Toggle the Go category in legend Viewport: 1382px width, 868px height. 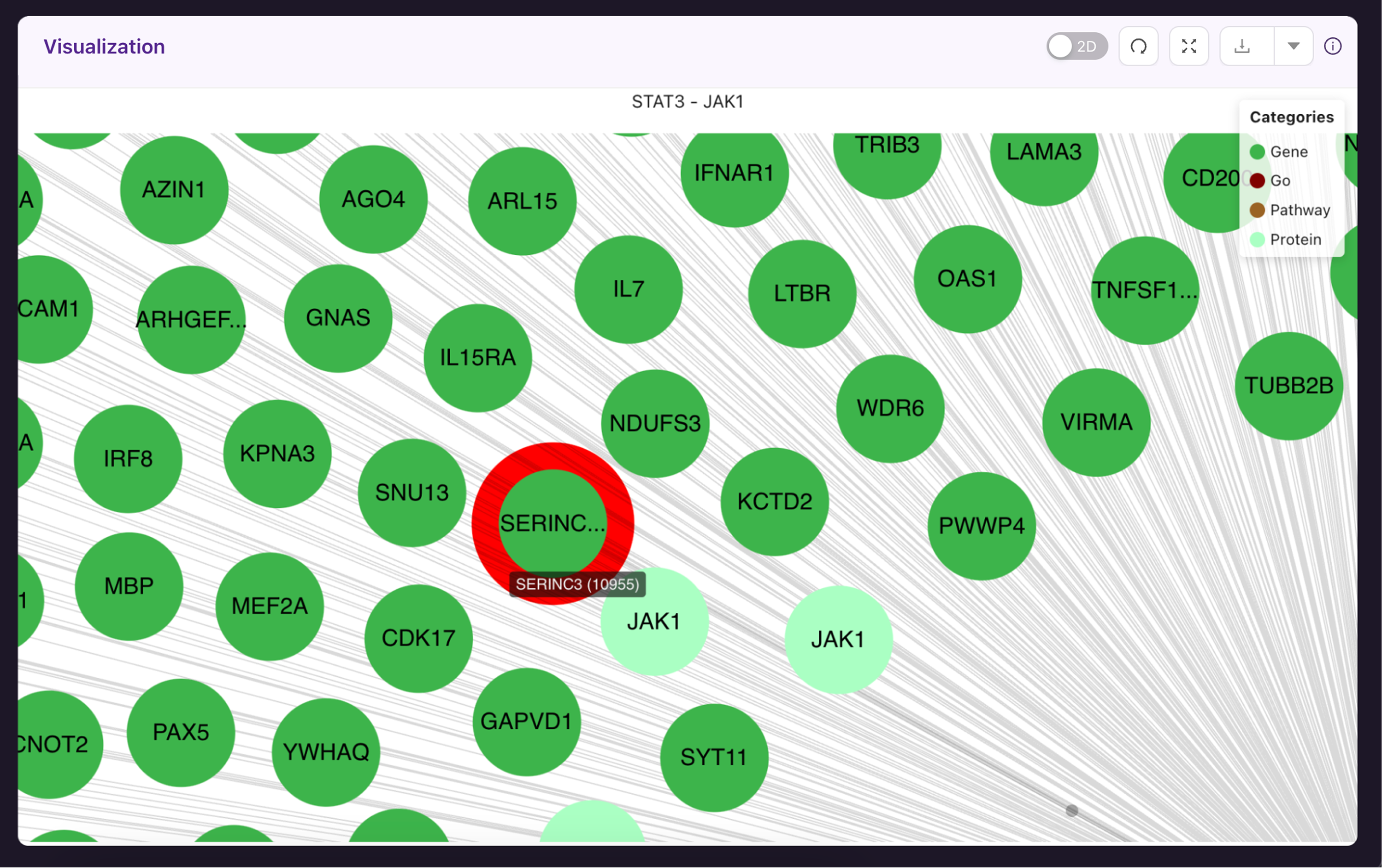pos(1270,181)
